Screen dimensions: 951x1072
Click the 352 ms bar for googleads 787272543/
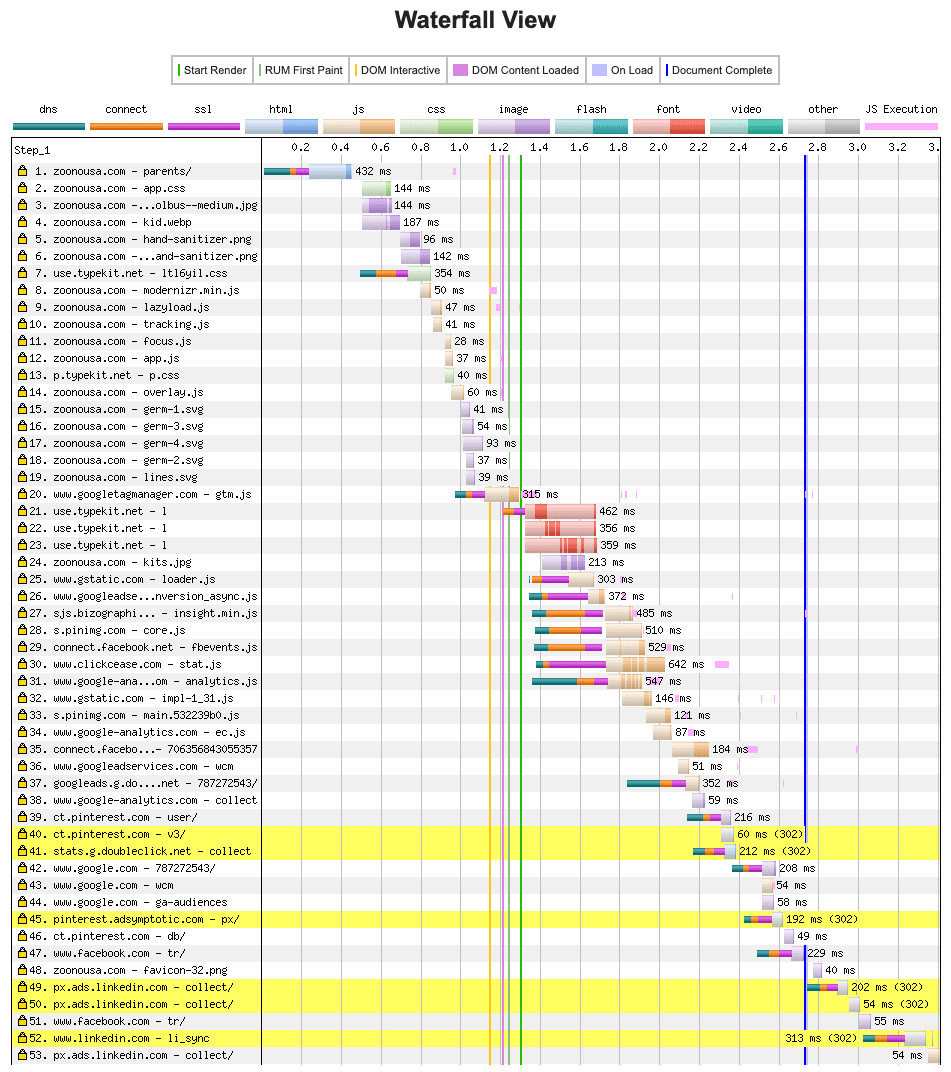(663, 783)
